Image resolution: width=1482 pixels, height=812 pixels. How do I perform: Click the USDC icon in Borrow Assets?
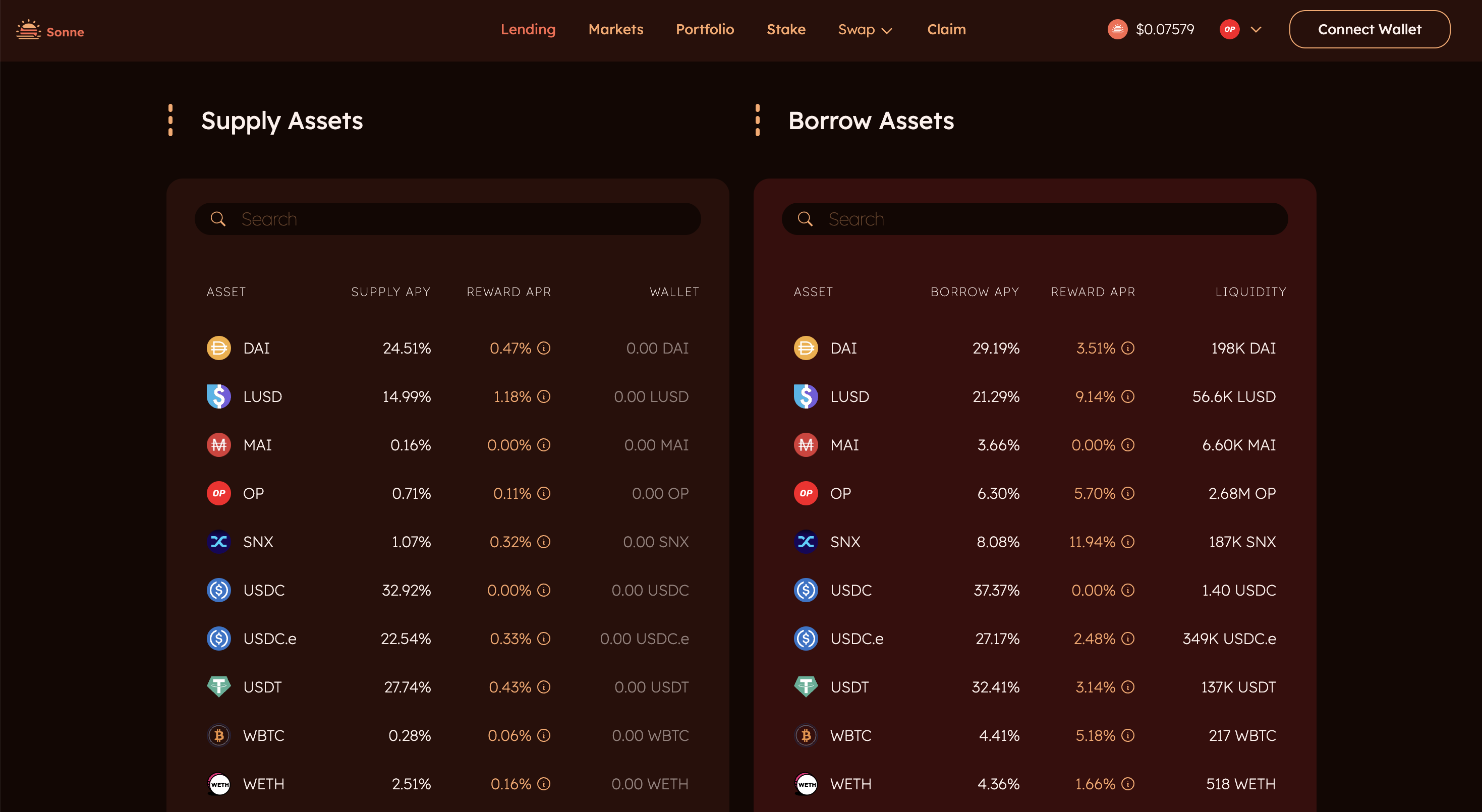tap(806, 590)
